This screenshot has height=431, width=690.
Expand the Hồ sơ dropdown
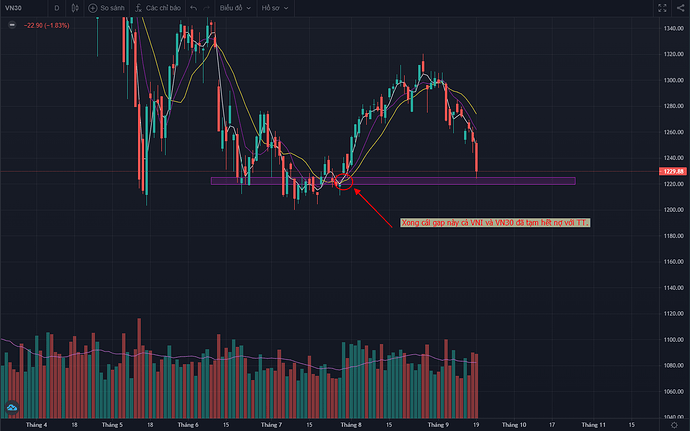tap(274, 7)
